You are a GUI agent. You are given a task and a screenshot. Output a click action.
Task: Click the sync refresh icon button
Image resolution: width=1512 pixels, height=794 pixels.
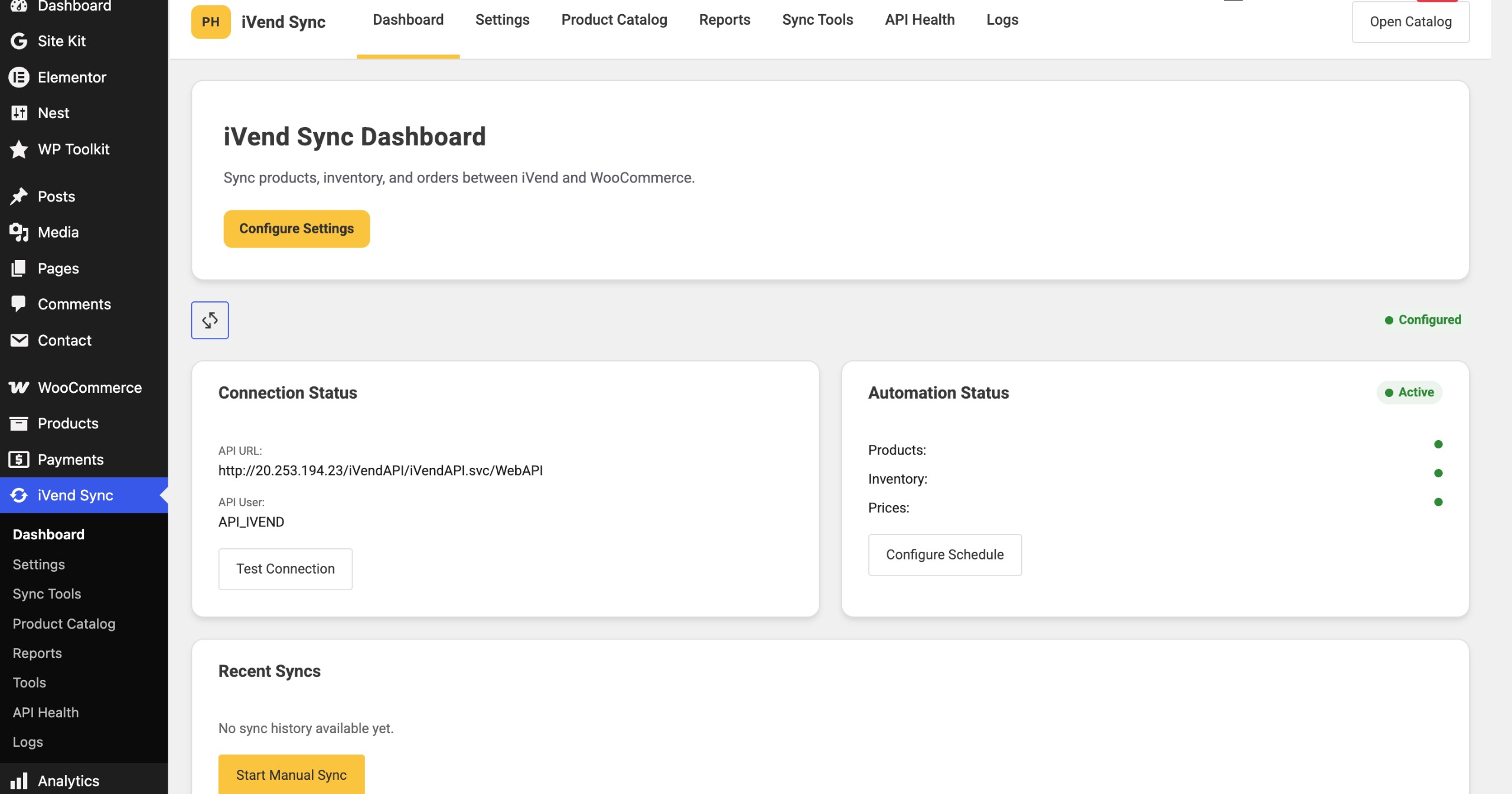click(x=210, y=320)
